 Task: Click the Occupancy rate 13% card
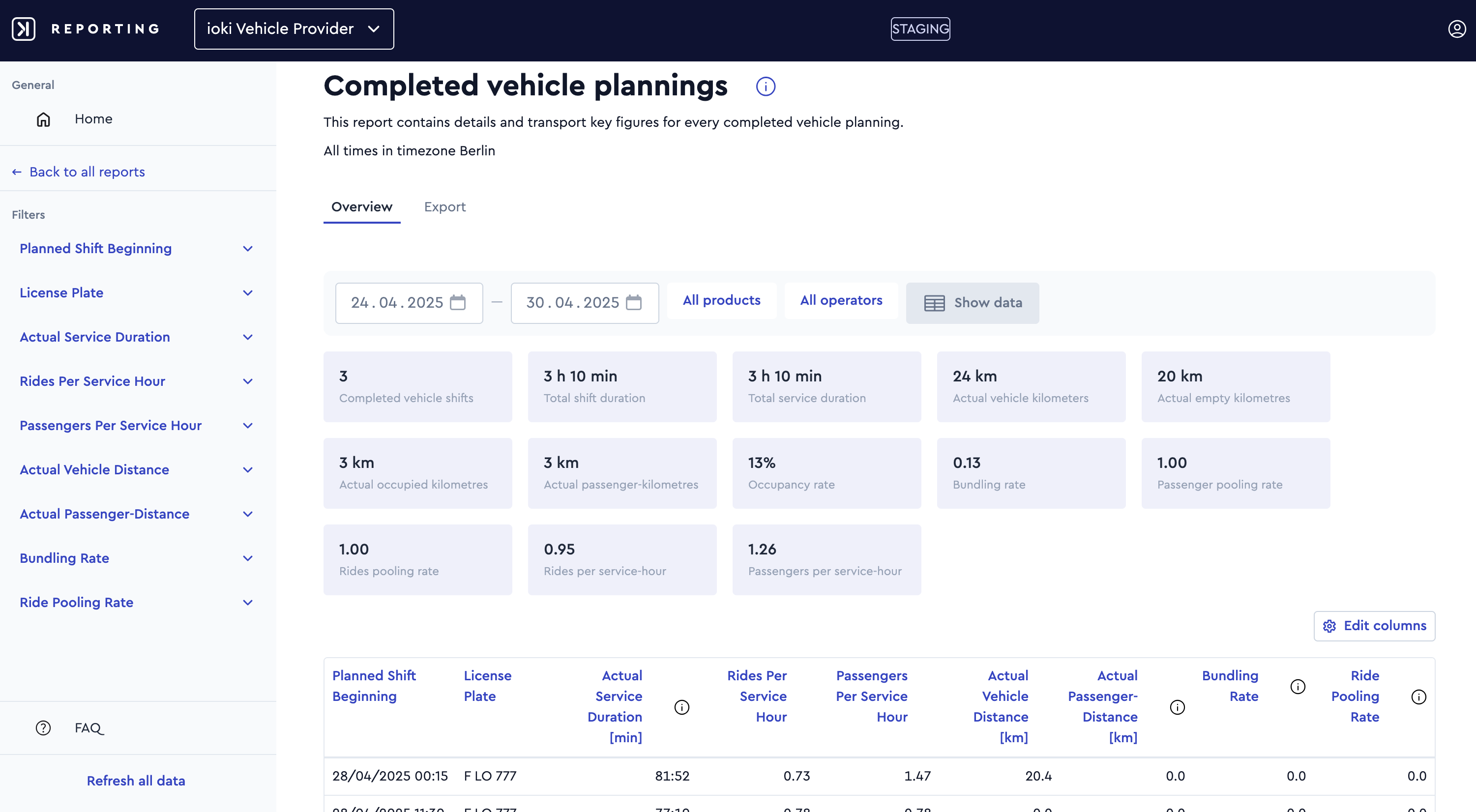[x=827, y=473]
